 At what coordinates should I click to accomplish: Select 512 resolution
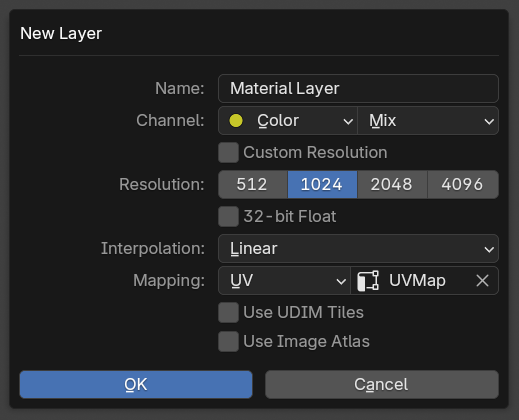(253, 185)
